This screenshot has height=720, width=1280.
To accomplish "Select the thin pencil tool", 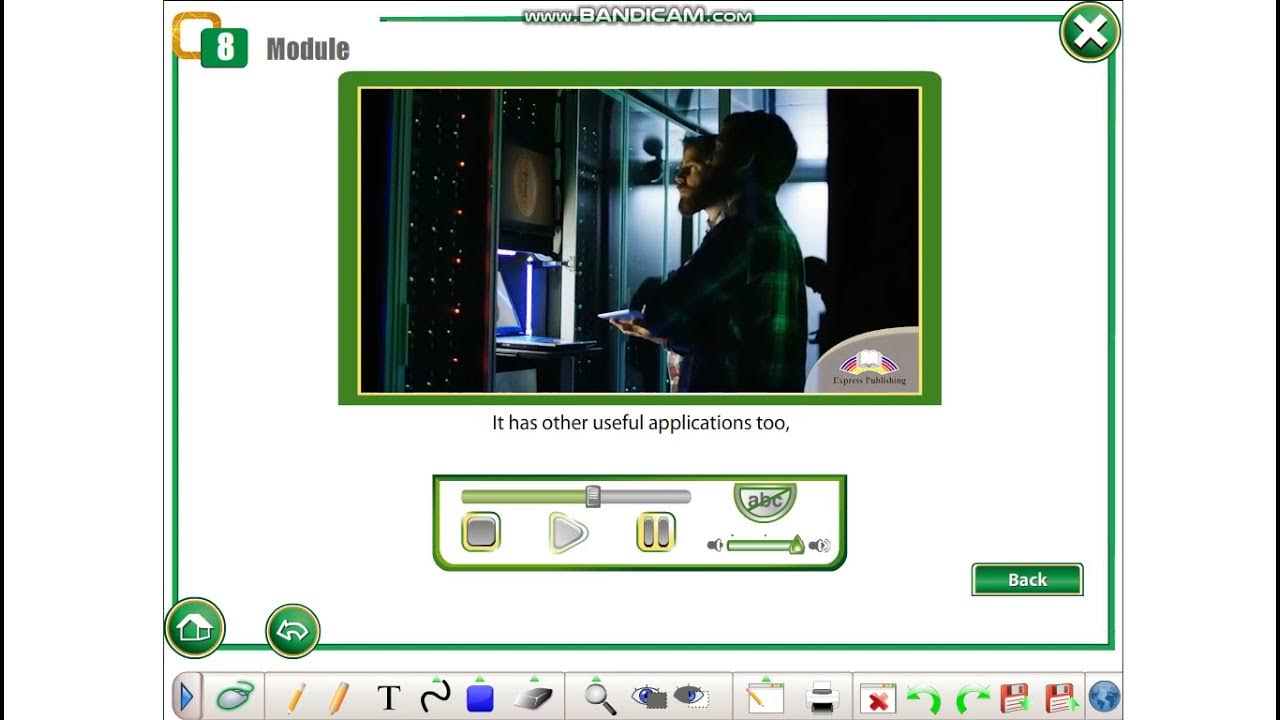I will click(x=296, y=697).
